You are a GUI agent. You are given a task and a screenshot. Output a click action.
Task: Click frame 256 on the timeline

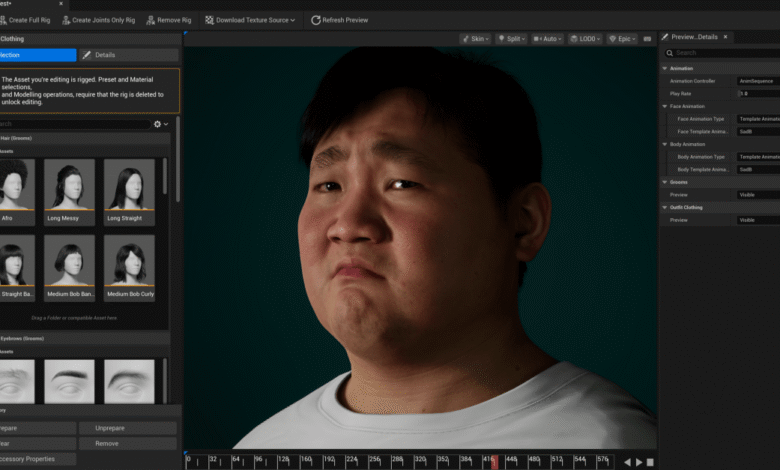coord(375,460)
